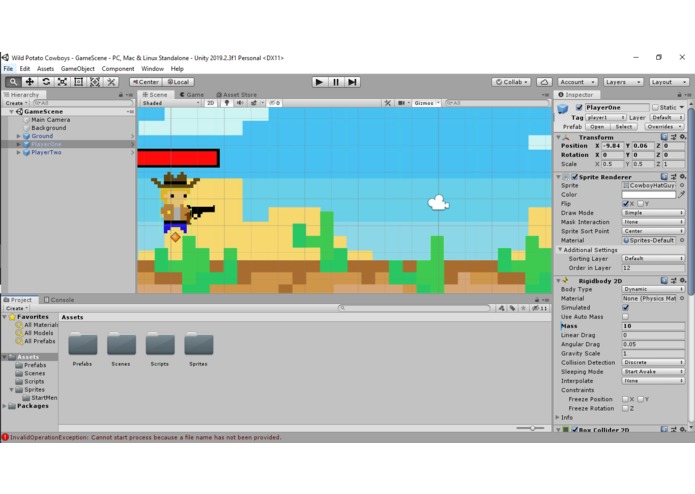
Task: Lock the Inspector panel
Action: [x=679, y=94]
